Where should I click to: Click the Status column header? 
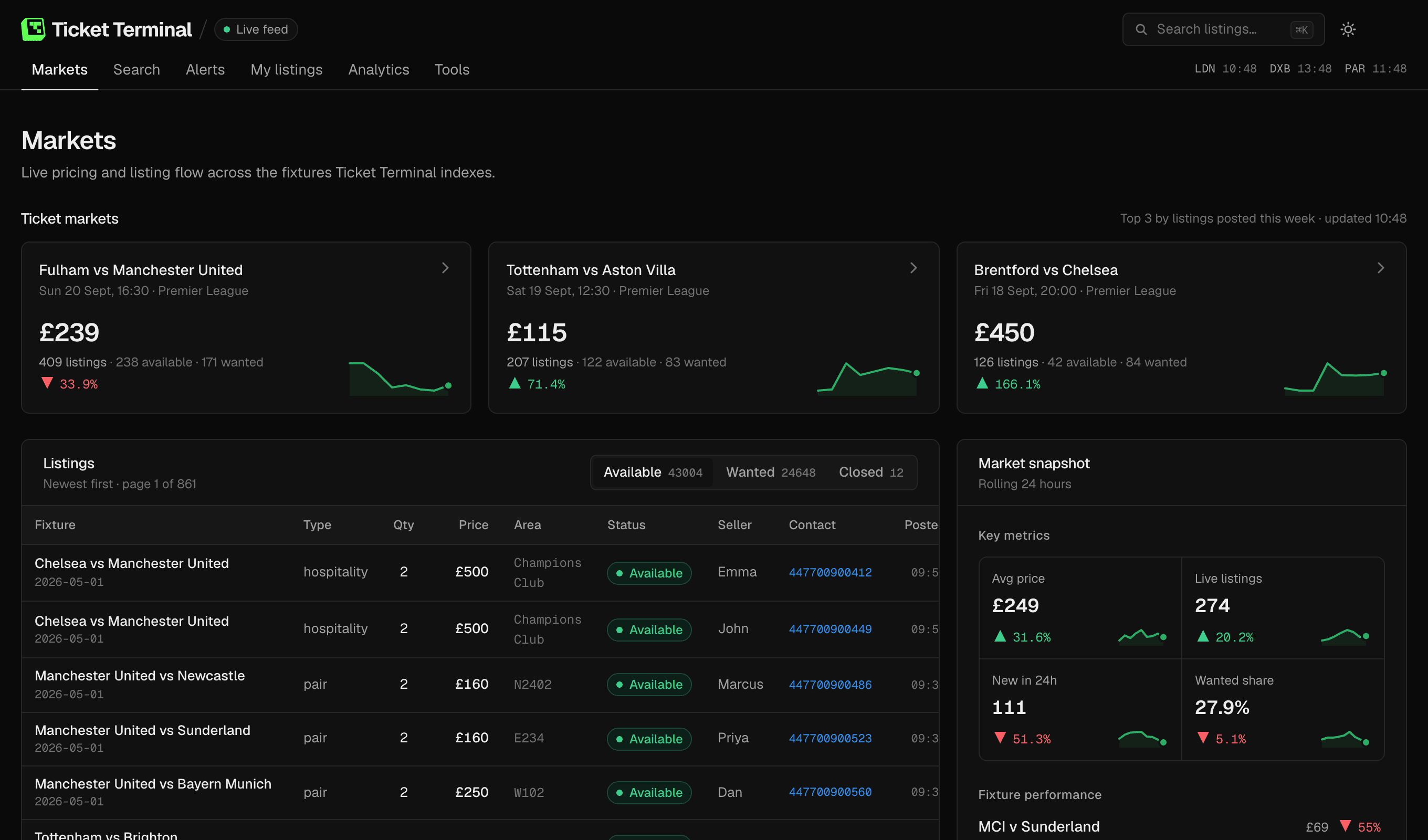(626, 525)
